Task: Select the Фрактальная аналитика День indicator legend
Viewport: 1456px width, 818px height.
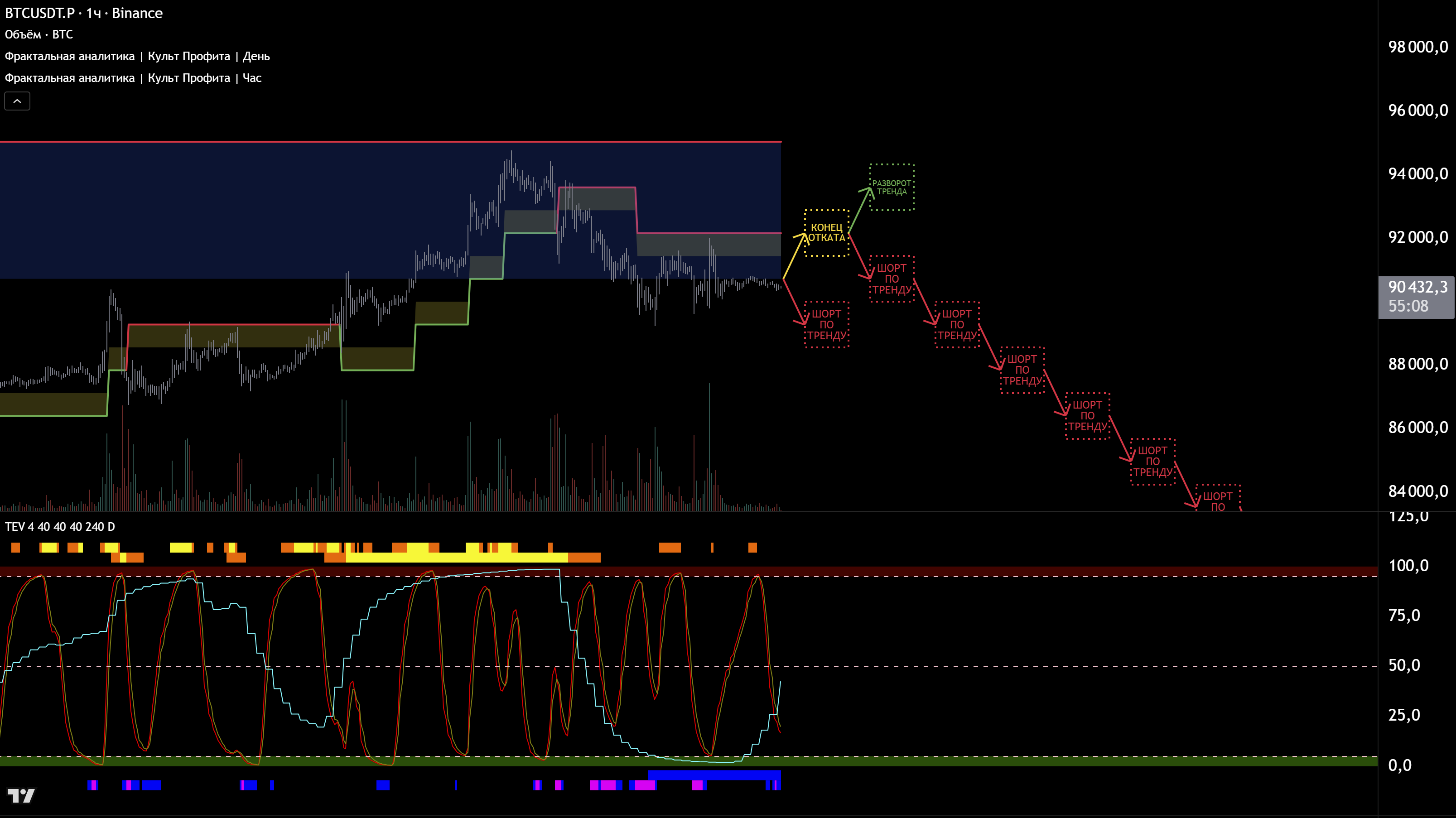Action: [x=137, y=57]
